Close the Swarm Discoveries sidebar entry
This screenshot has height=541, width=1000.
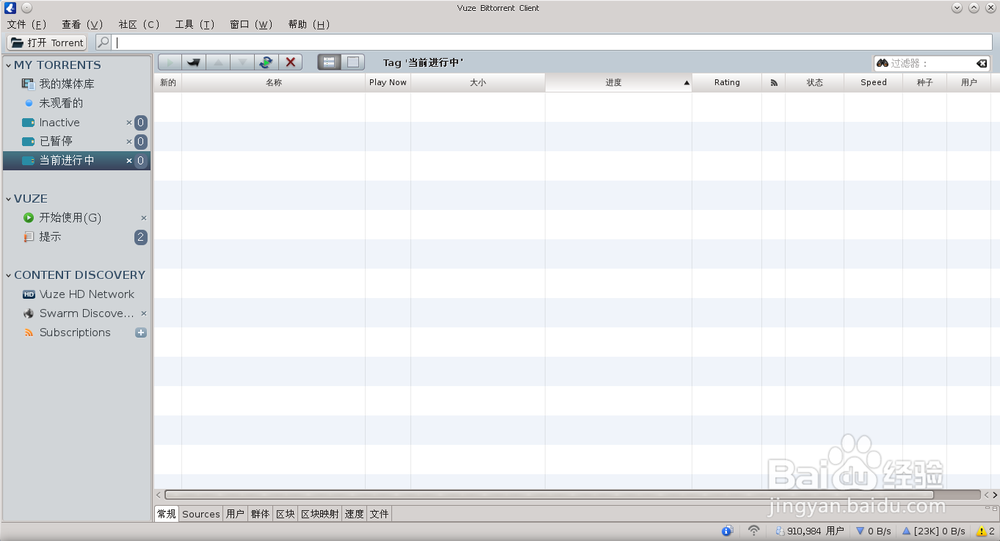143,314
